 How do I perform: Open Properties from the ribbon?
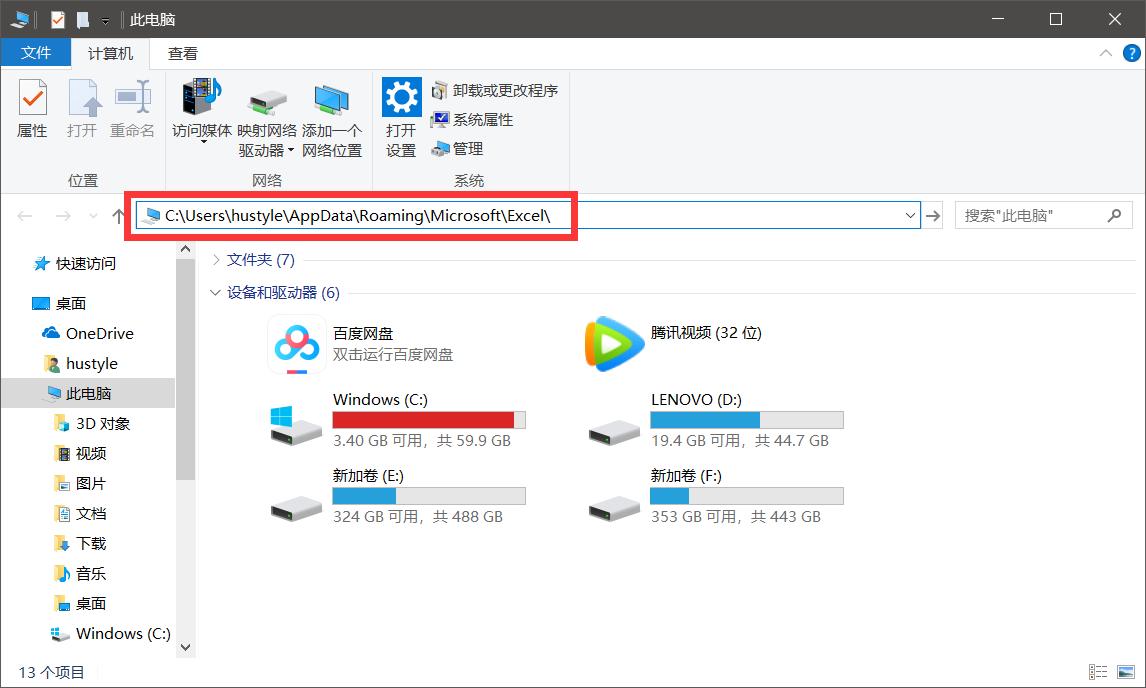32,110
